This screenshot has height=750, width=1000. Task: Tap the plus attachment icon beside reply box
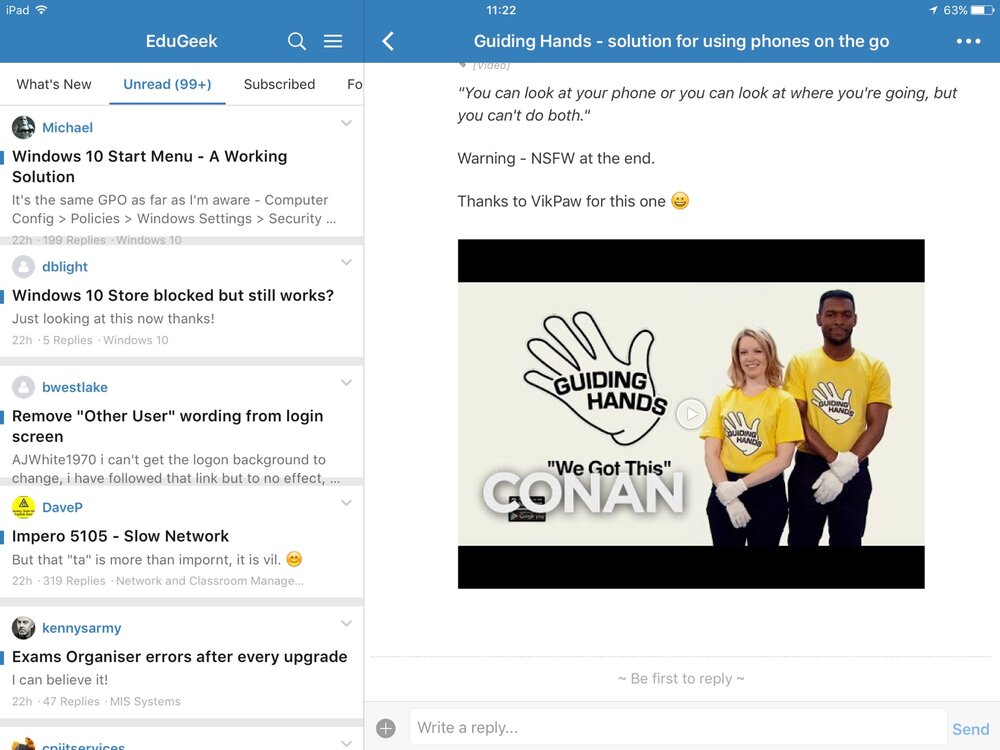click(x=386, y=728)
